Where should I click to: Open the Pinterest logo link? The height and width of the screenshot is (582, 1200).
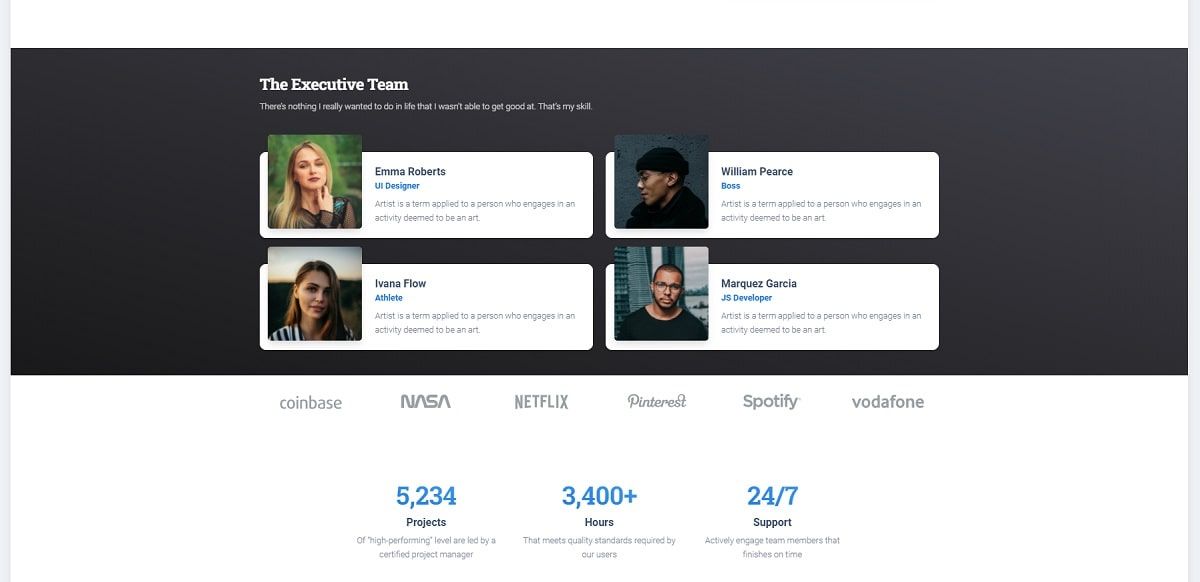[657, 401]
